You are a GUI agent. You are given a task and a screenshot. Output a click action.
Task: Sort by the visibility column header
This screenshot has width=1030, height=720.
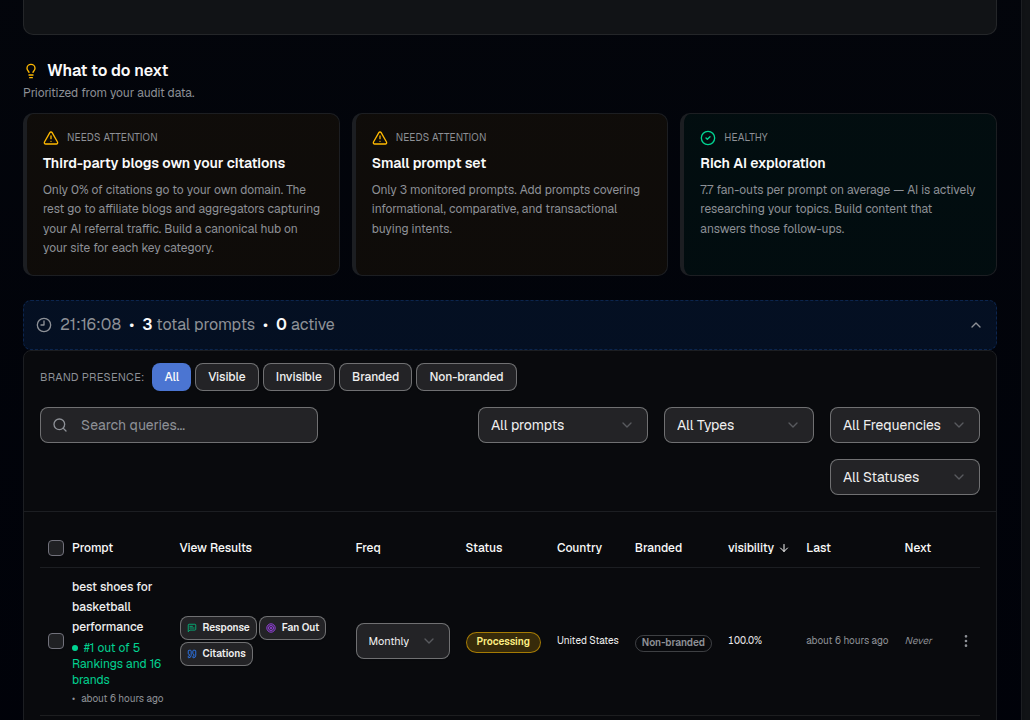[757, 548]
